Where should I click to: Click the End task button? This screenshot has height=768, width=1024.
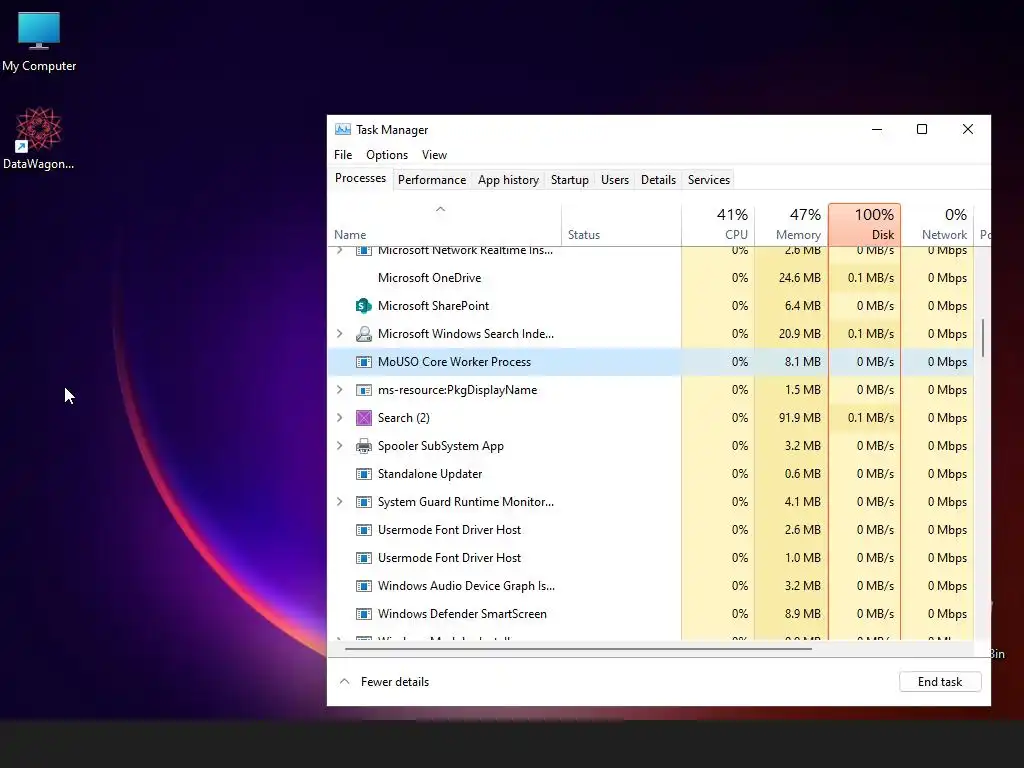coord(940,682)
